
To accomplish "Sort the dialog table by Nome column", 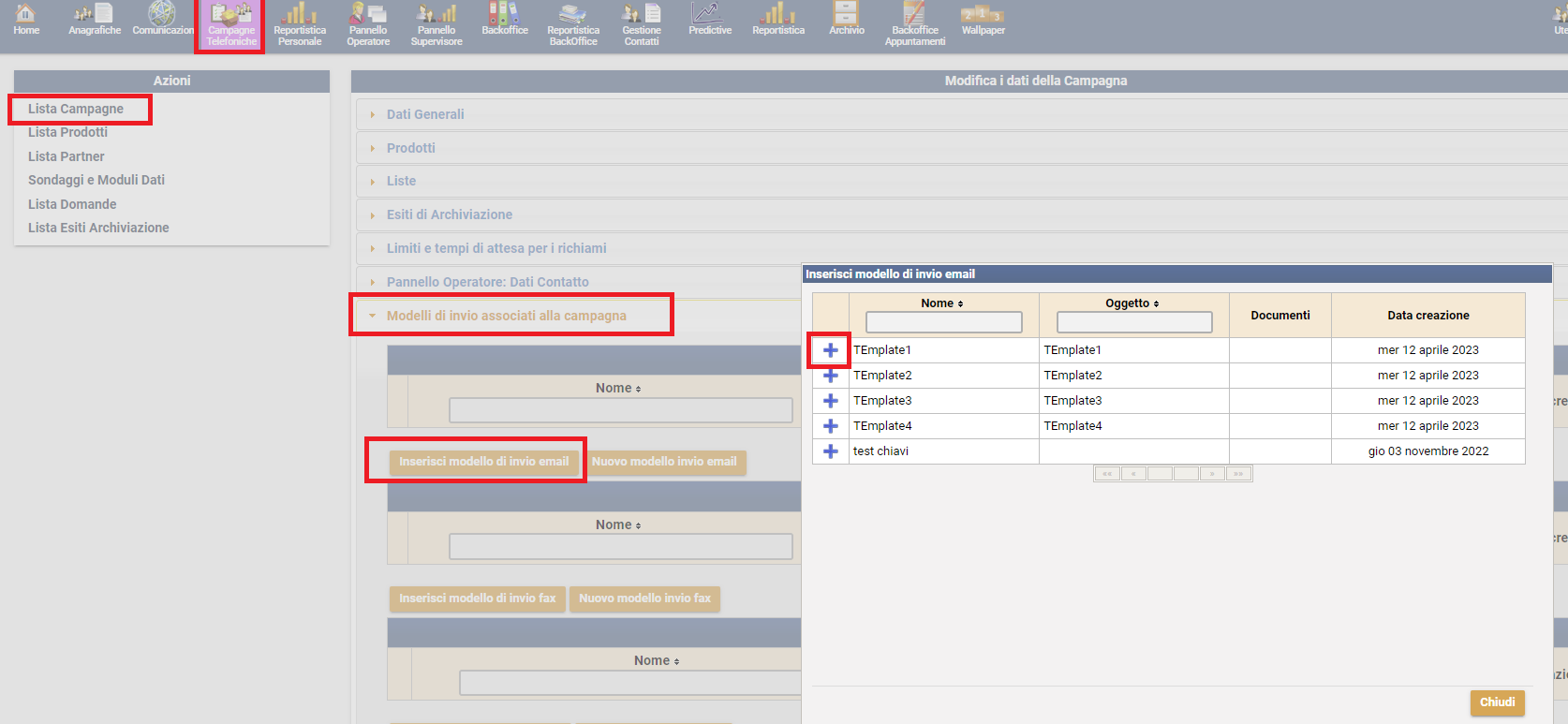I will 942,303.
